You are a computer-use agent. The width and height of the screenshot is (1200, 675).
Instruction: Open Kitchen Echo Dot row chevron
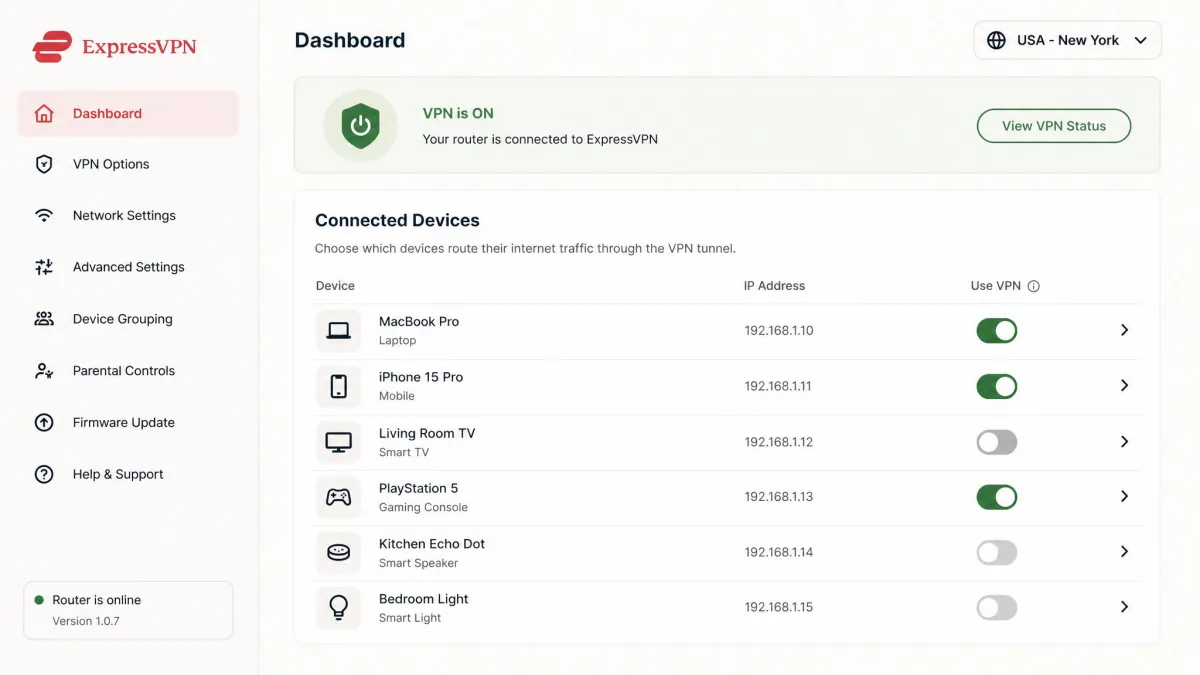(x=1124, y=552)
